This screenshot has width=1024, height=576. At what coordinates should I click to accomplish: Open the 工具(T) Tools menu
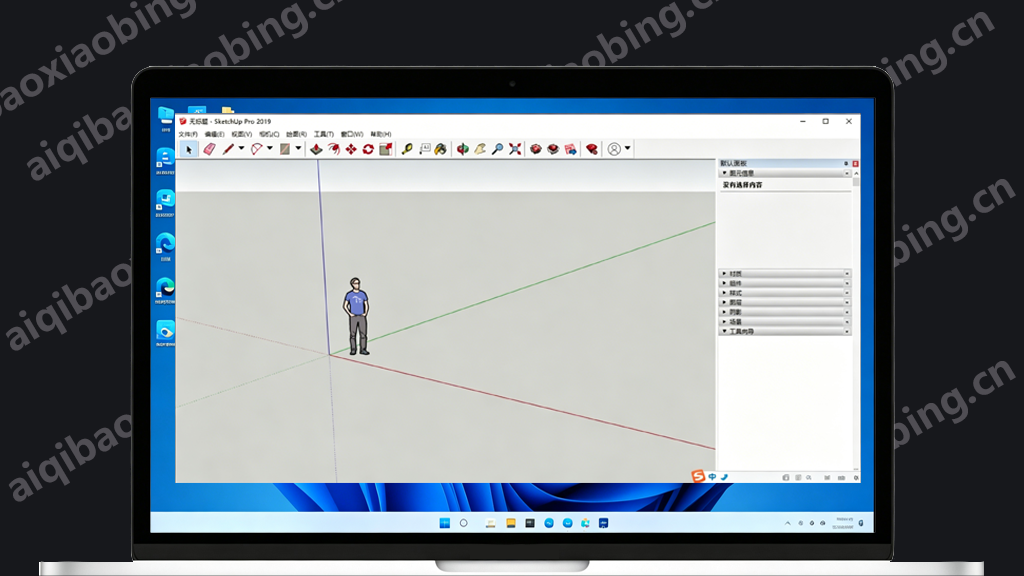tap(324, 135)
